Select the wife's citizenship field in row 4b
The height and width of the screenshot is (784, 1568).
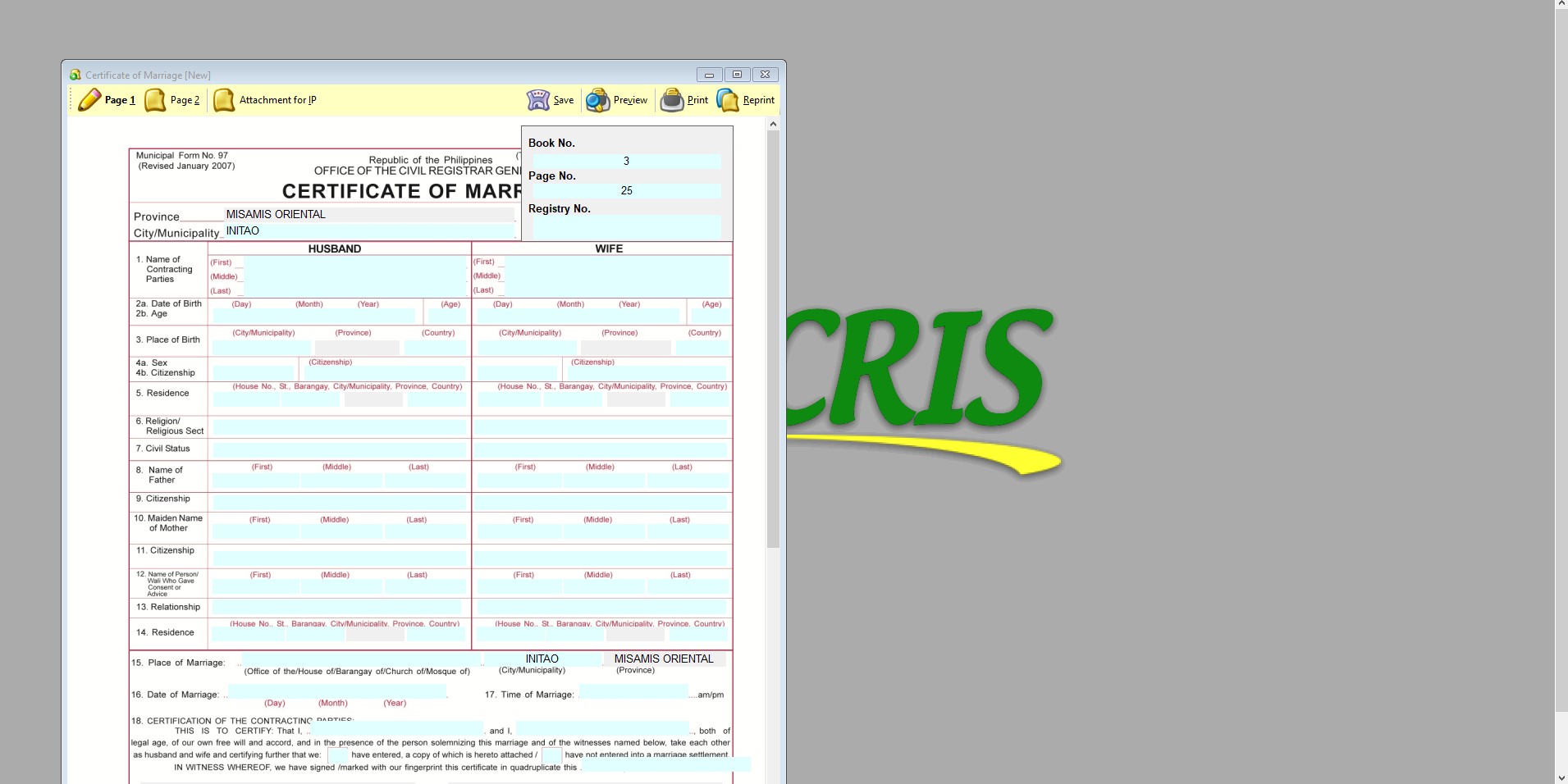pyautogui.click(x=647, y=373)
